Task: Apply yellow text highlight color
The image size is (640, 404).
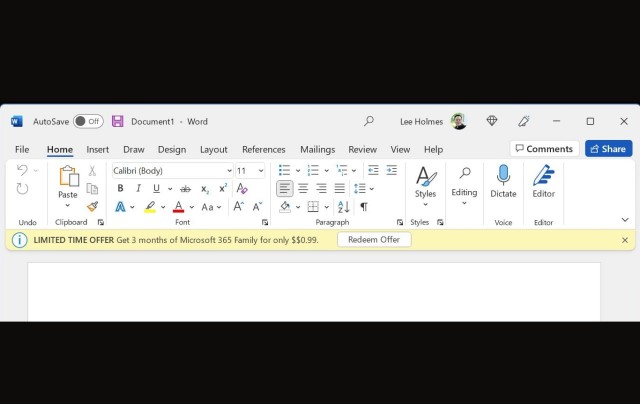Action: [150, 207]
